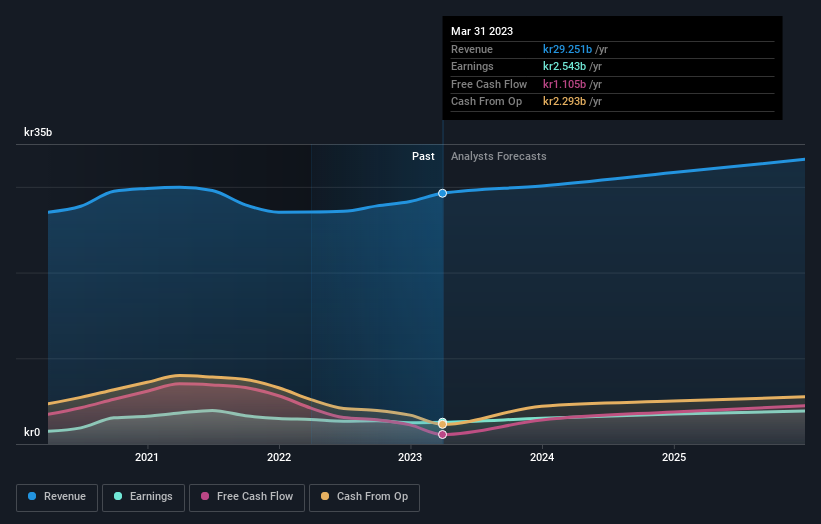The width and height of the screenshot is (821, 524).
Task: Click the Past section label
Action: [423, 157]
